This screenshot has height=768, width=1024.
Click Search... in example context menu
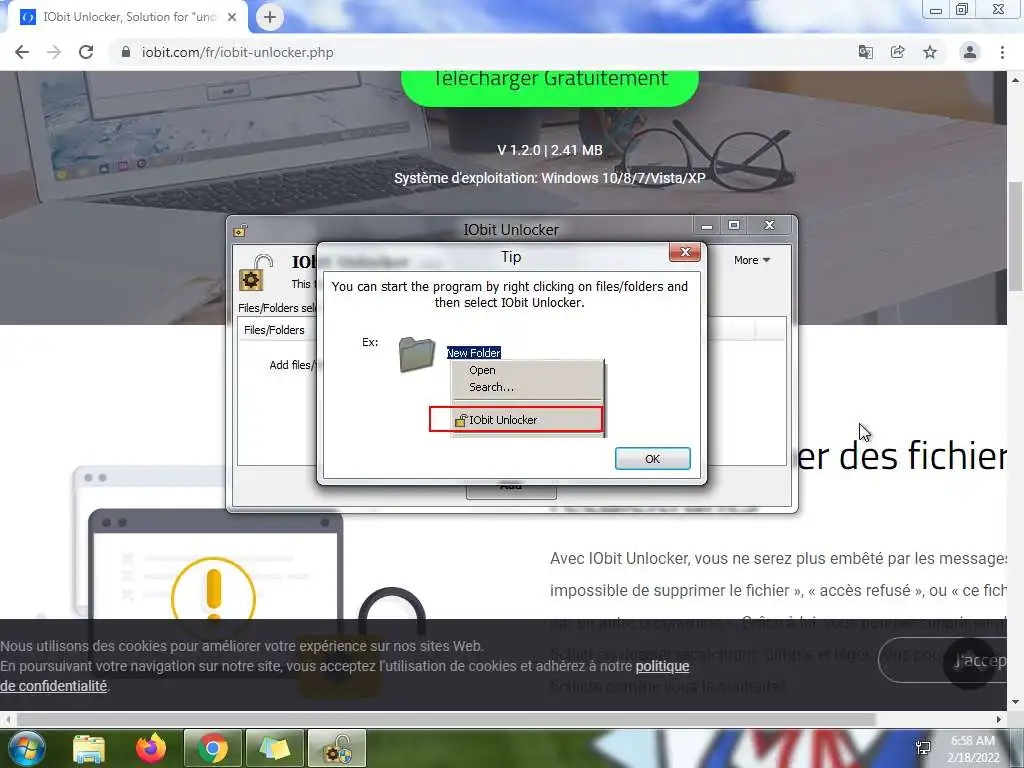491,387
